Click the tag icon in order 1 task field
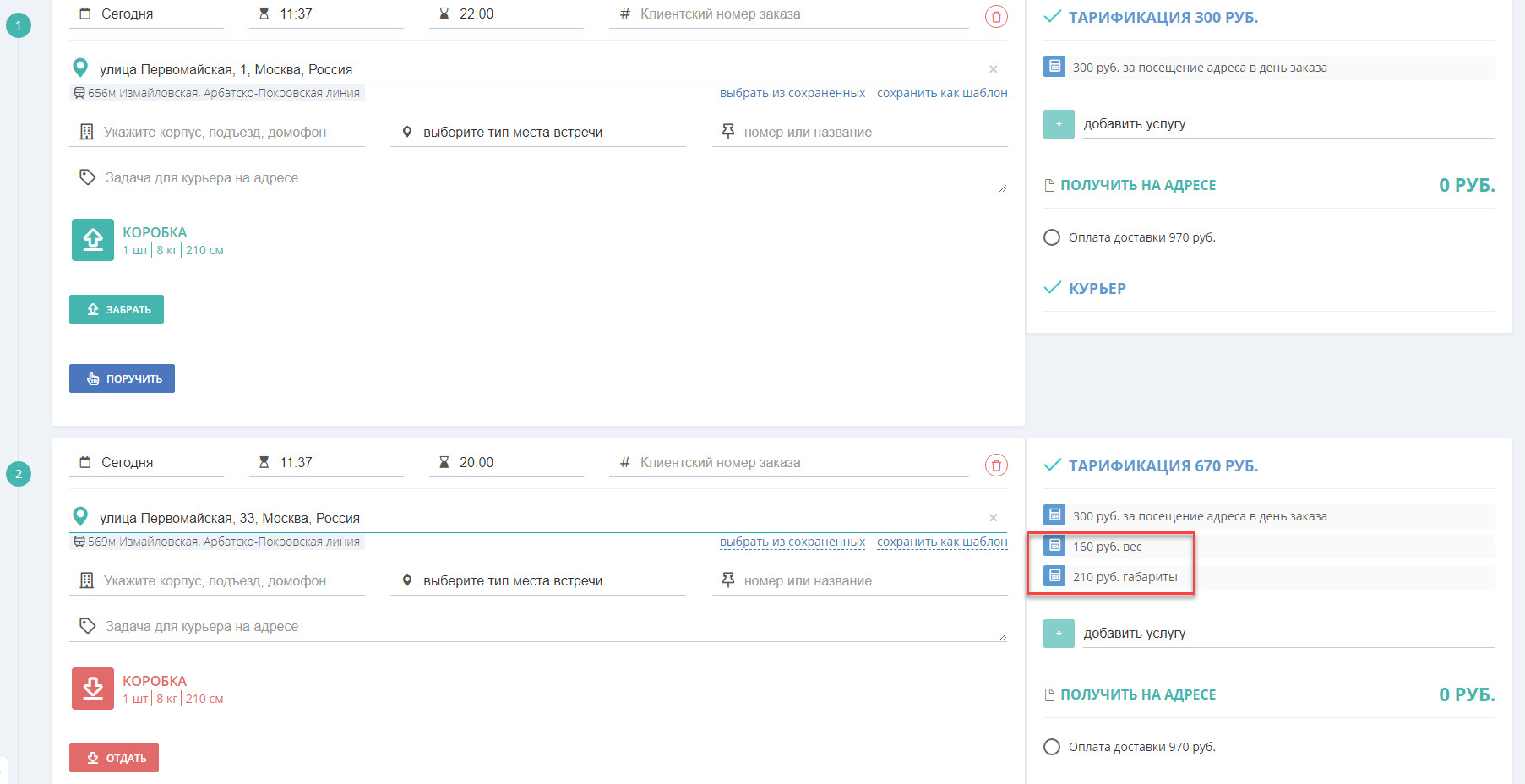The image size is (1525, 784). click(87, 177)
